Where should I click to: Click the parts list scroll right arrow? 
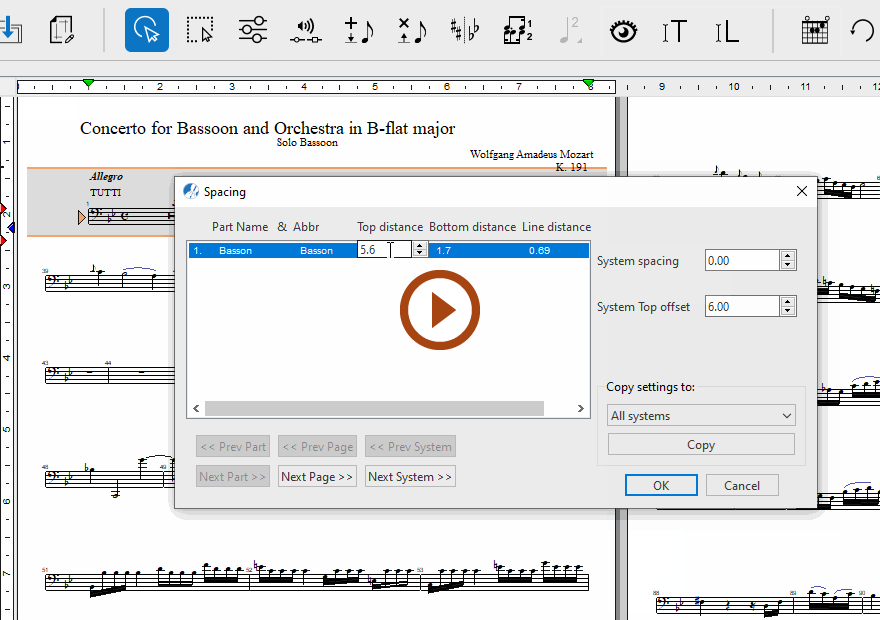point(581,408)
